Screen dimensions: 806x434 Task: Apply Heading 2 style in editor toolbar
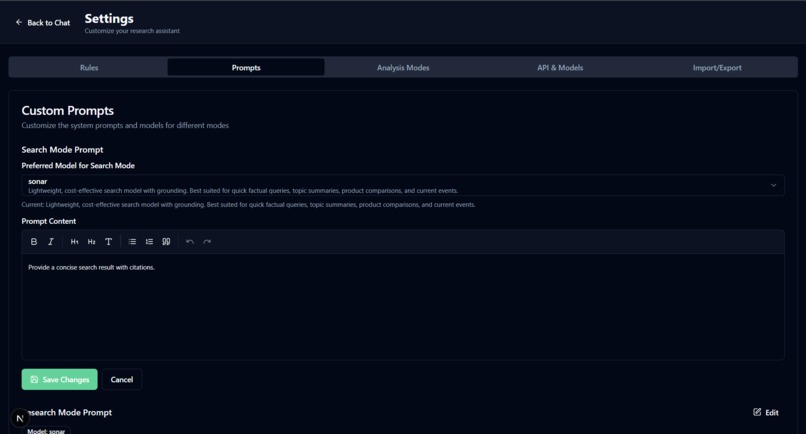pos(91,242)
